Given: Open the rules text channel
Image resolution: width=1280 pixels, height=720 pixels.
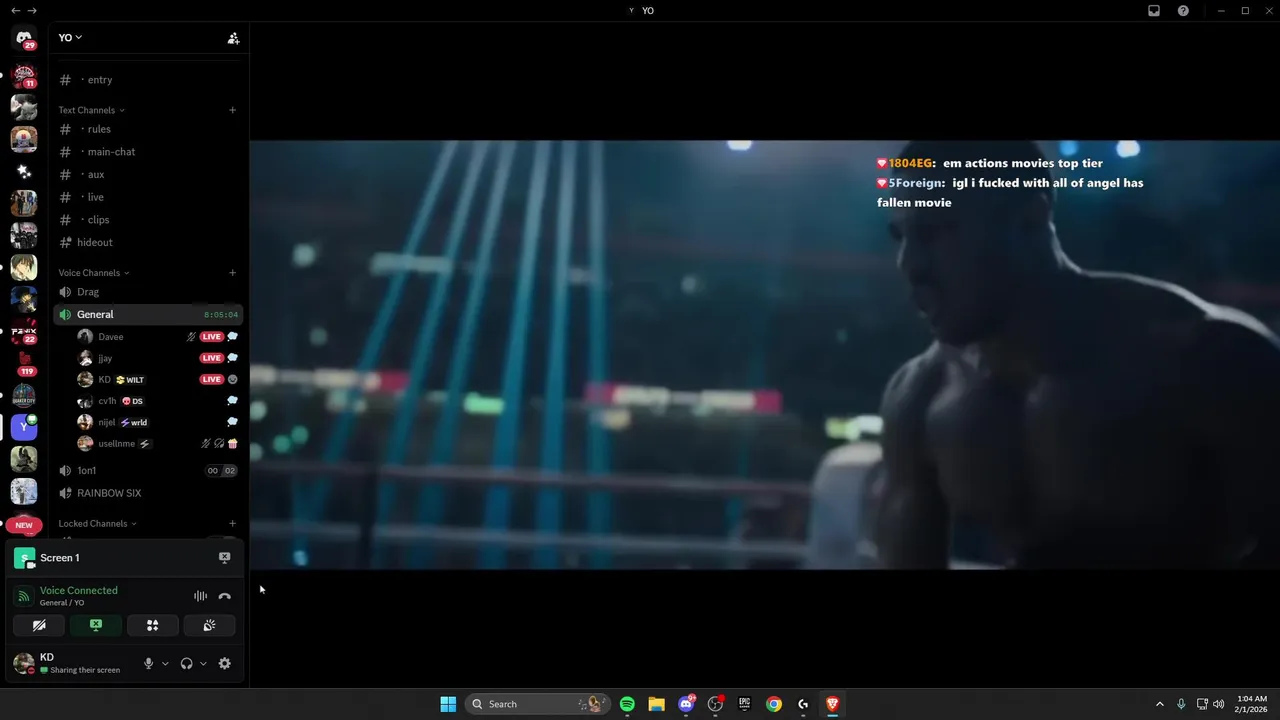Looking at the screenshot, I should coord(148,129).
